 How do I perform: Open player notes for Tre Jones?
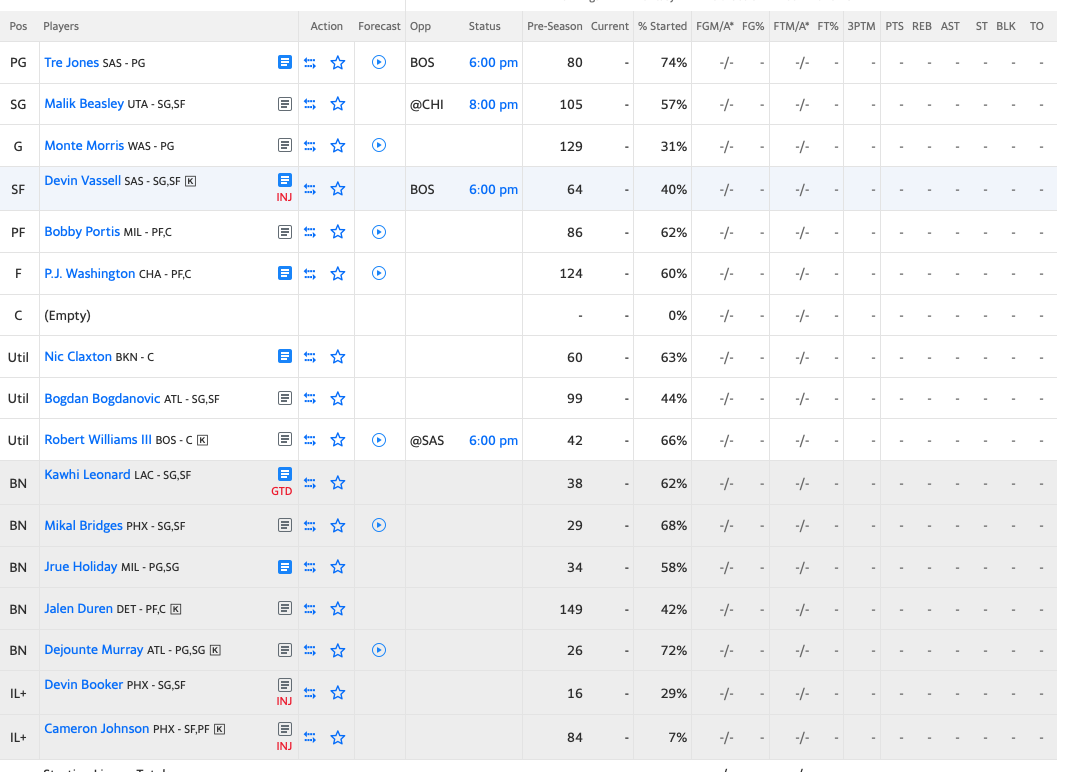coord(285,62)
